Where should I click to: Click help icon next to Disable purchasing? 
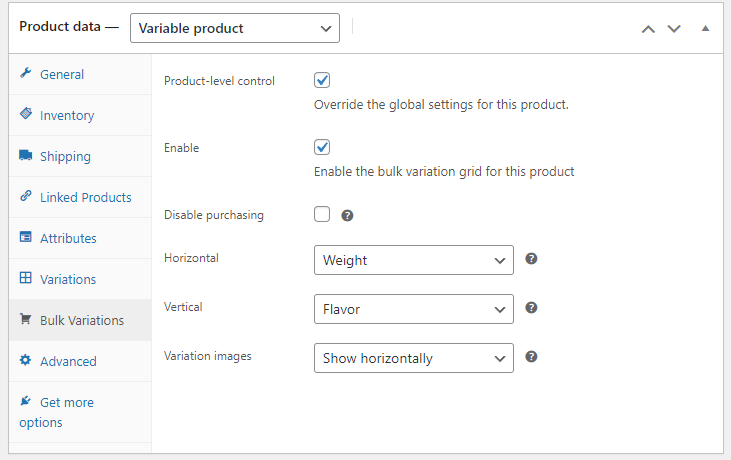click(347, 215)
